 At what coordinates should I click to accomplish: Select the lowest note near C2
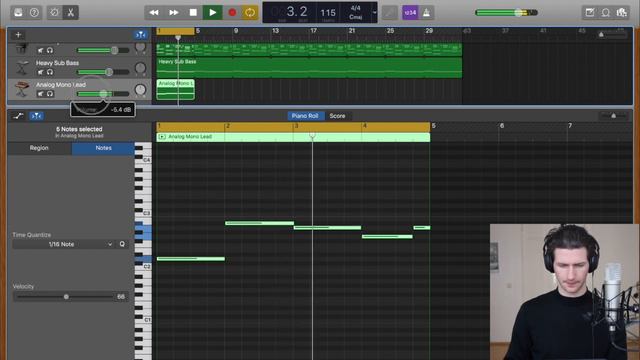click(191, 259)
